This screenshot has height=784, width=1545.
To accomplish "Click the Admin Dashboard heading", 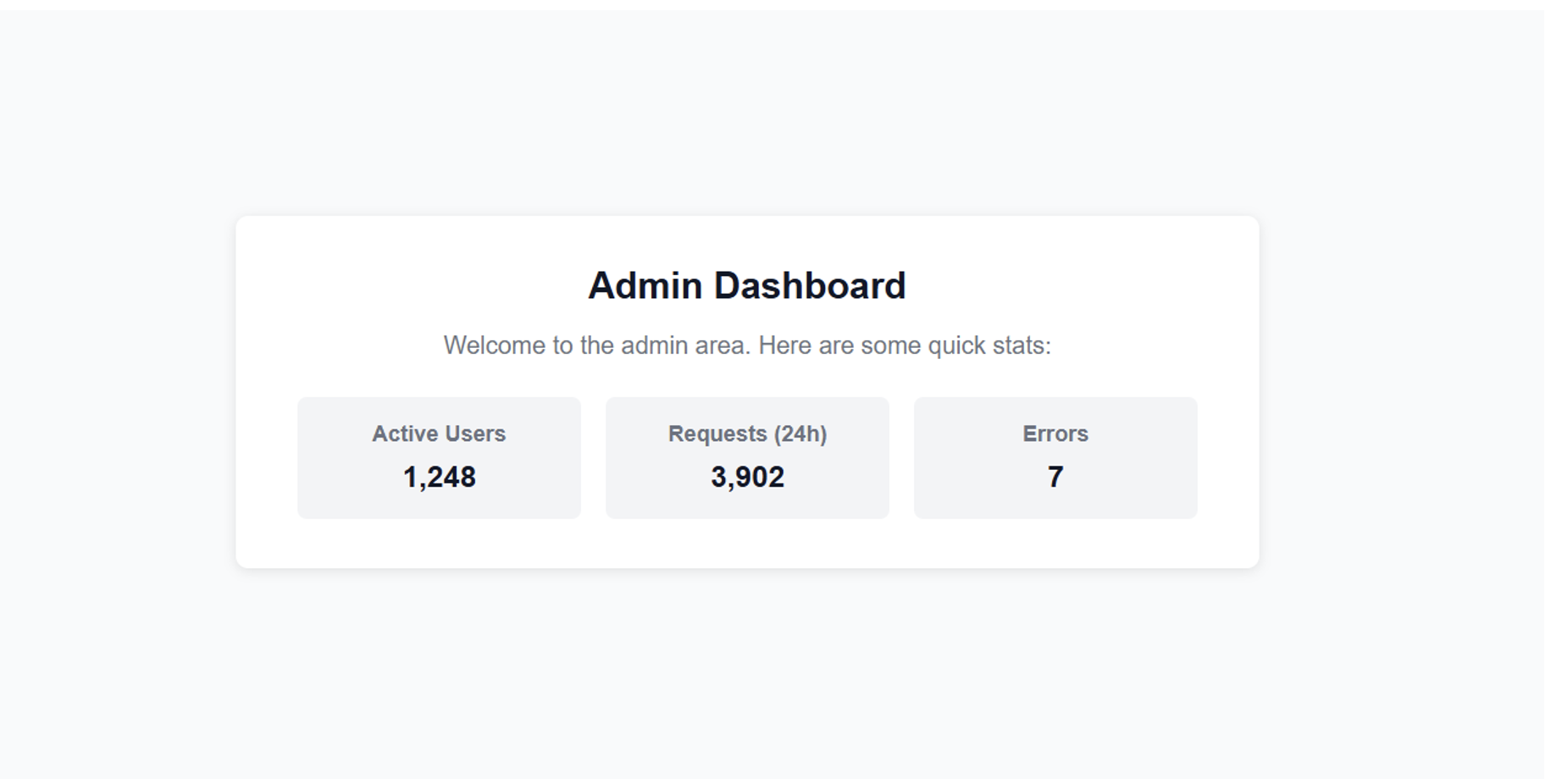I will click(746, 286).
